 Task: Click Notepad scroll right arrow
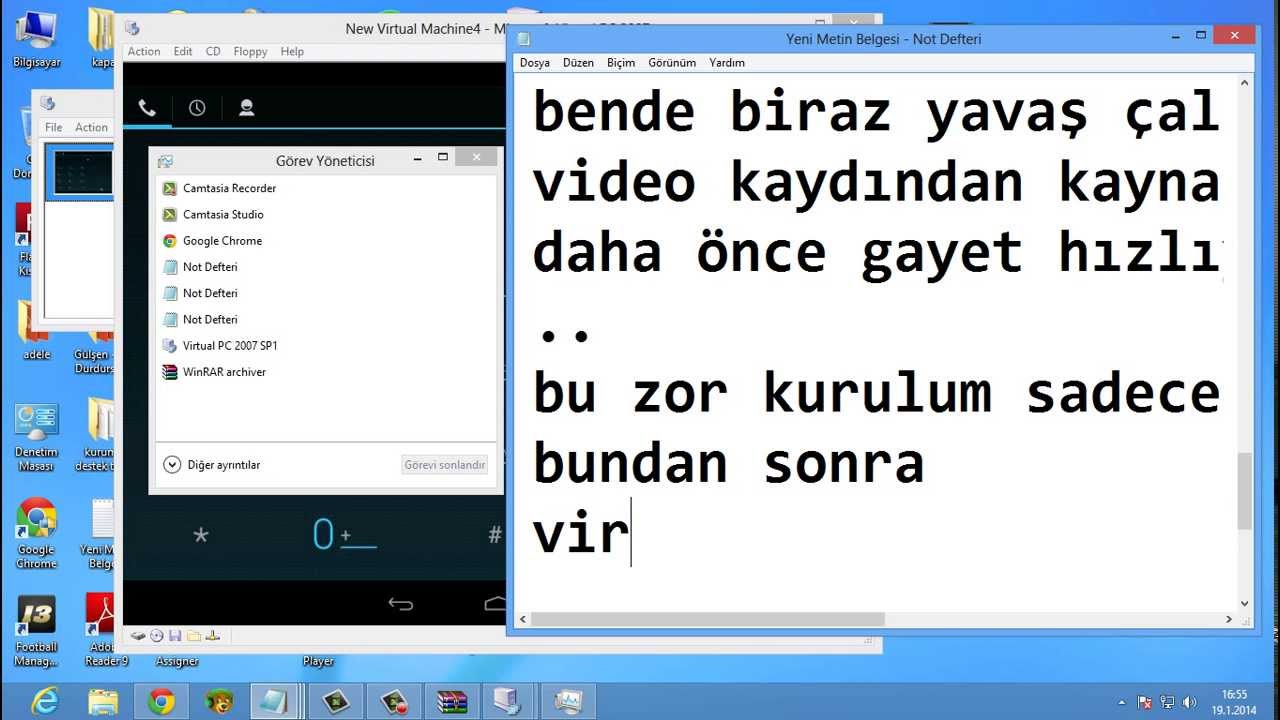(1230, 620)
